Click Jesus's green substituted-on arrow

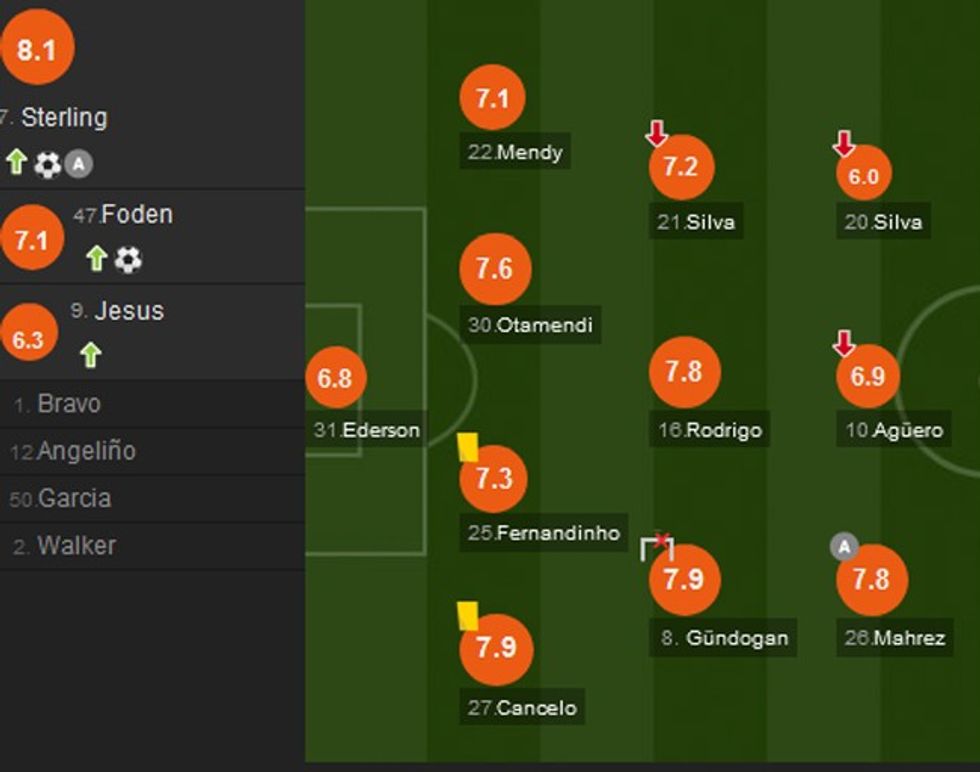coord(90,354)
